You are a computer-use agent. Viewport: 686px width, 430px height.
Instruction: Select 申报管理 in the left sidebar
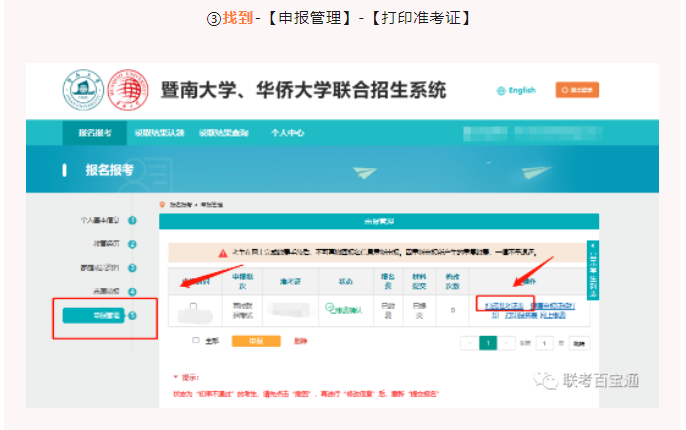pos(96,316)
